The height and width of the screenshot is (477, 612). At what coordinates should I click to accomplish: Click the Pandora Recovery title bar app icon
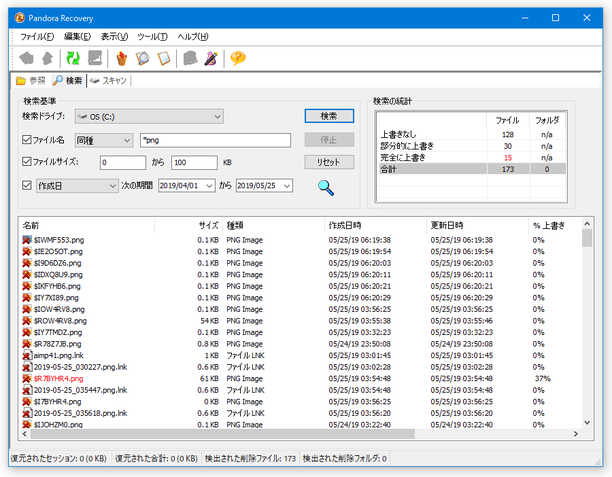20,18
